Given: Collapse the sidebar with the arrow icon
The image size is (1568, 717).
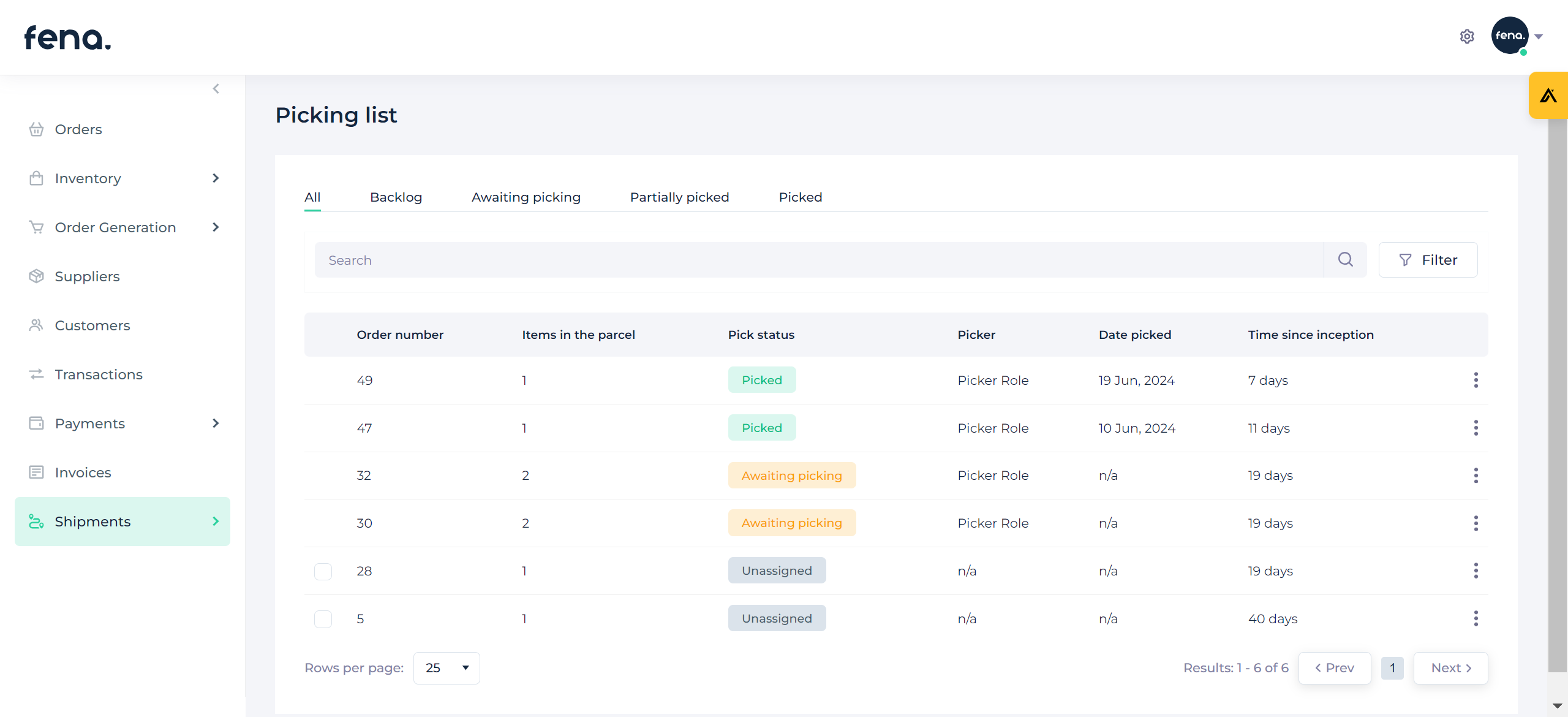Looking at the screenshot, I should [x=216, y=89].
